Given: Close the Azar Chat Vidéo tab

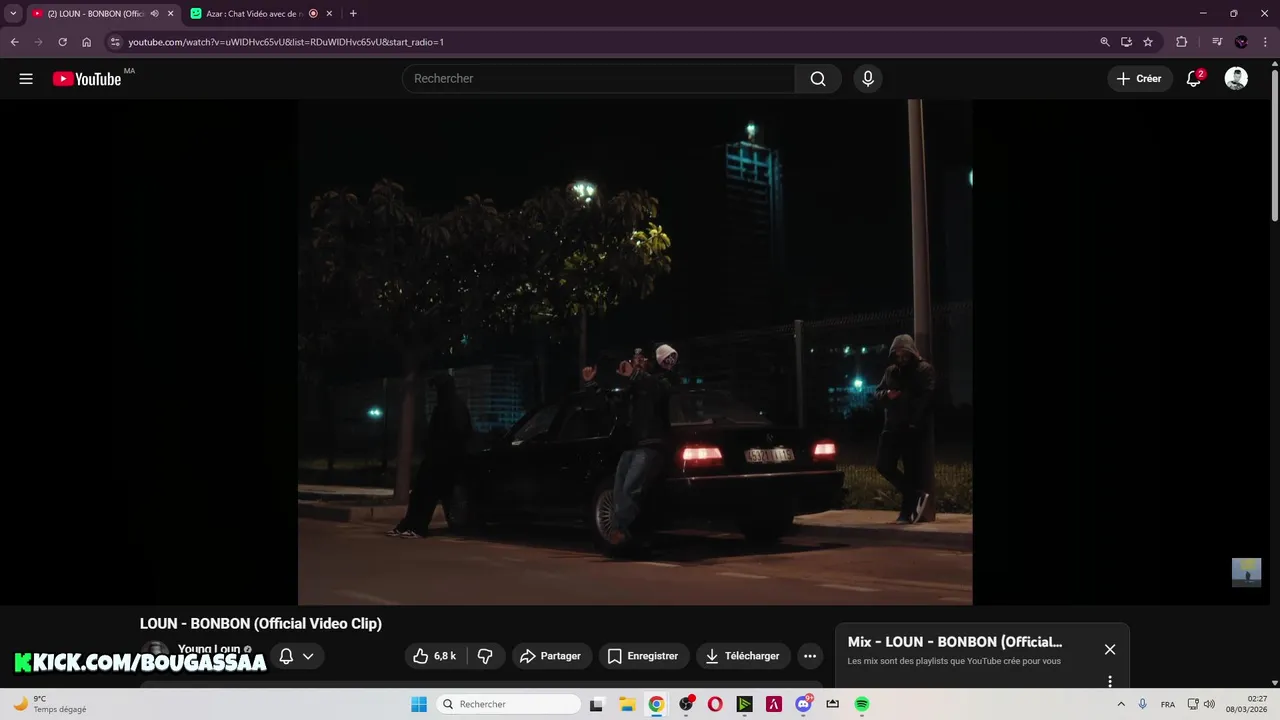Looking at the screenshot, I should [329, 14].
